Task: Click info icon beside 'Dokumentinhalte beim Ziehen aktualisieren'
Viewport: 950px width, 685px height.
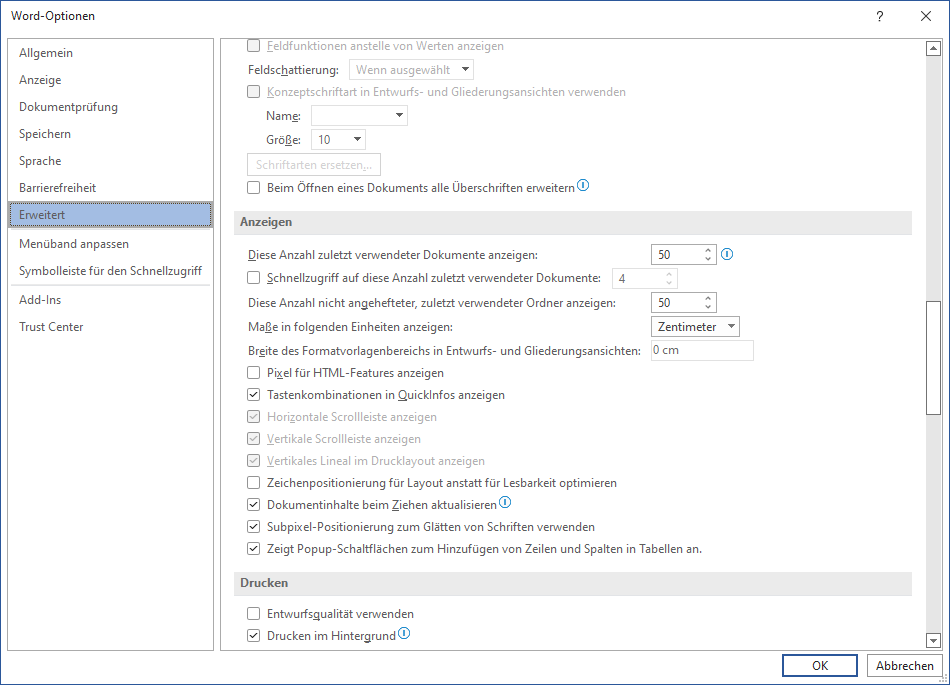Action: 505,503
